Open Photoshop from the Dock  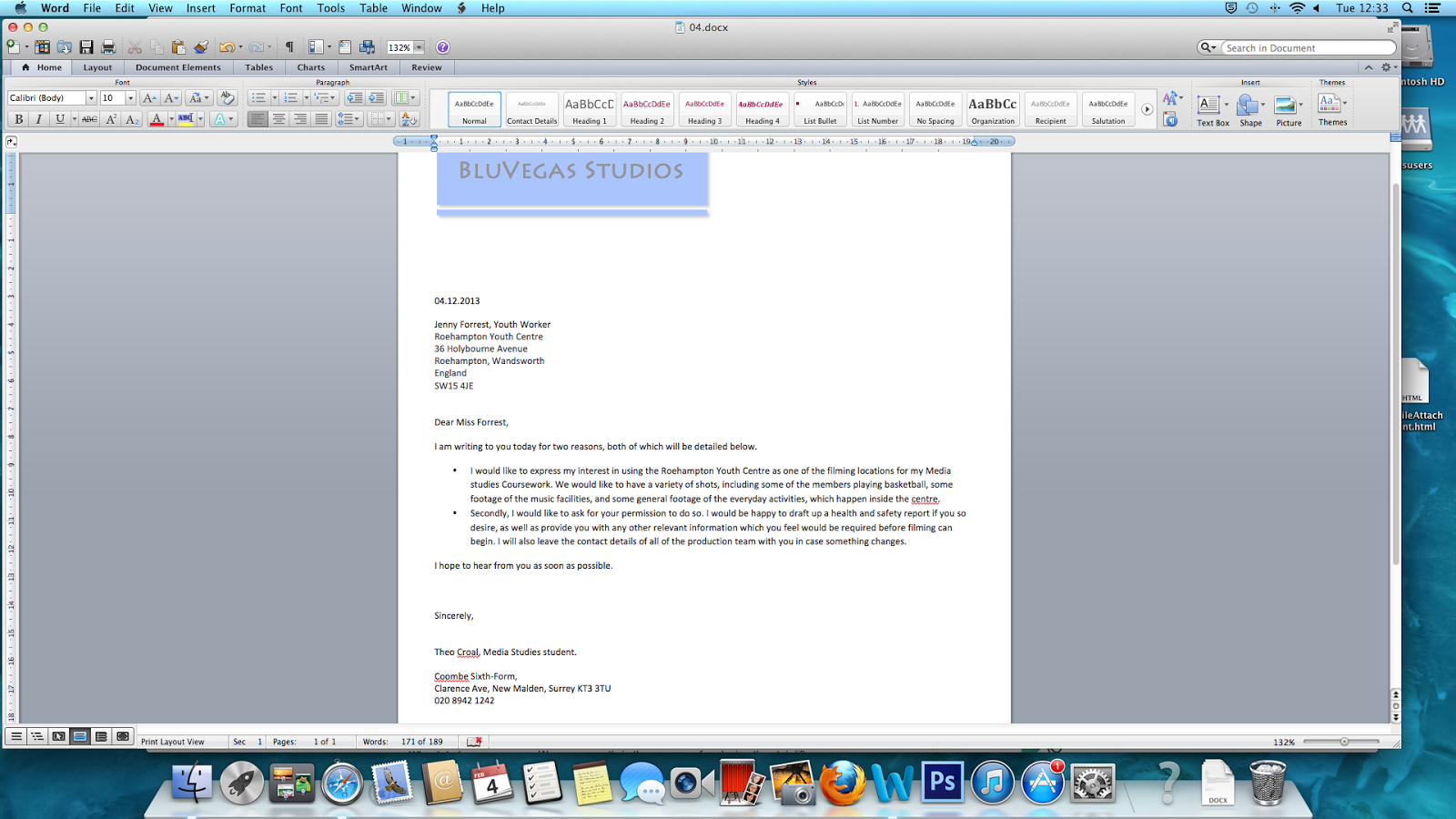[942, 783]
